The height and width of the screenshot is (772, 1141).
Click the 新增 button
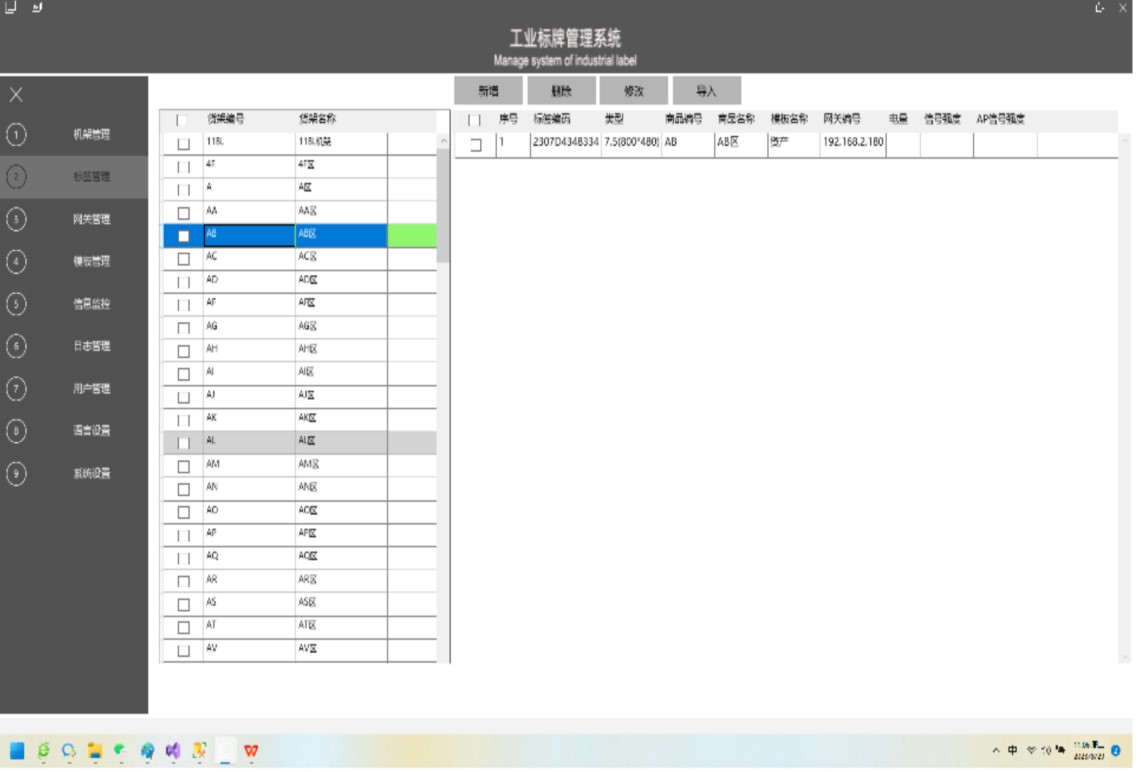click(x=488, y=91)
